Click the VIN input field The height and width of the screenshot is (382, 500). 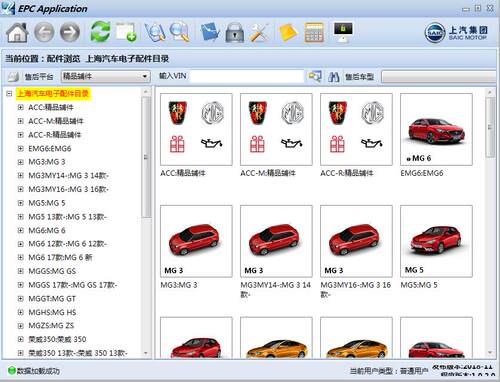click(247, 77)
